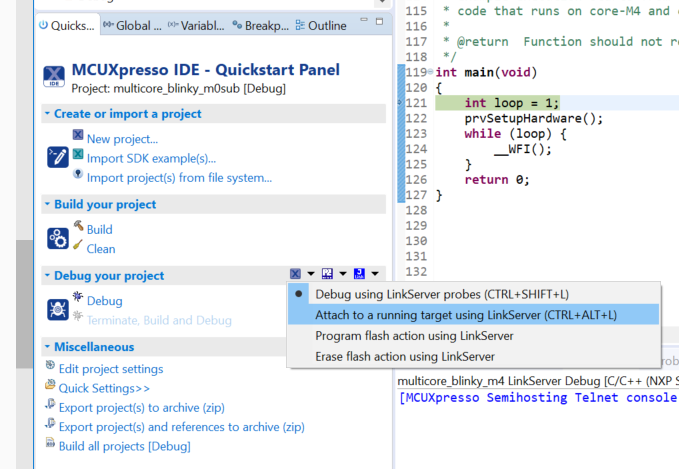
Task: Collapse the Build your project section
Action: coord(47,204)
